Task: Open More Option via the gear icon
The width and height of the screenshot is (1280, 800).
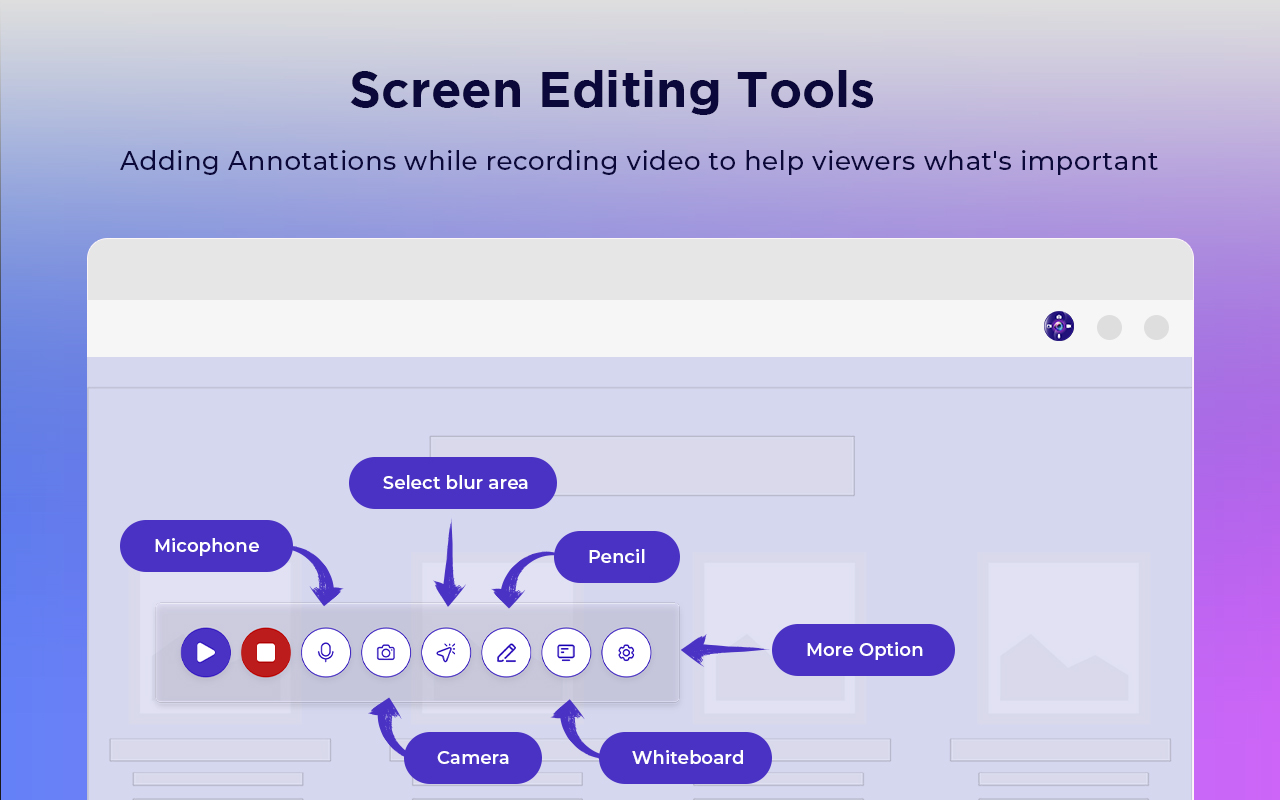Action: coord(626,652)
